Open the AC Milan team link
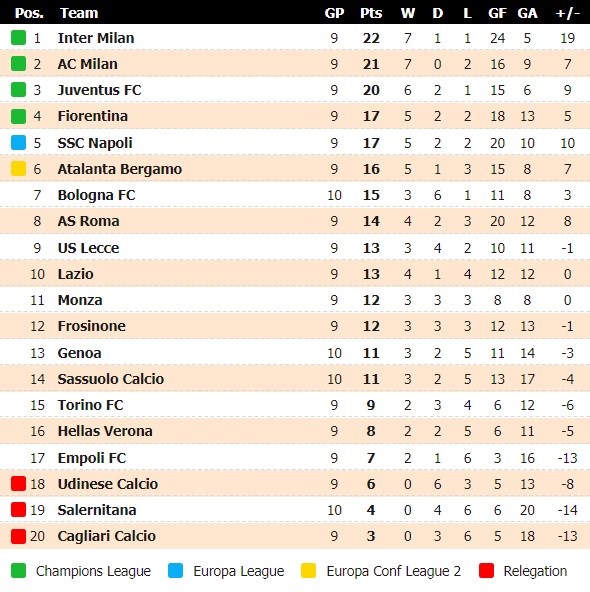The height and width of the screenshot is (592, 590). [x=88, y=64]
